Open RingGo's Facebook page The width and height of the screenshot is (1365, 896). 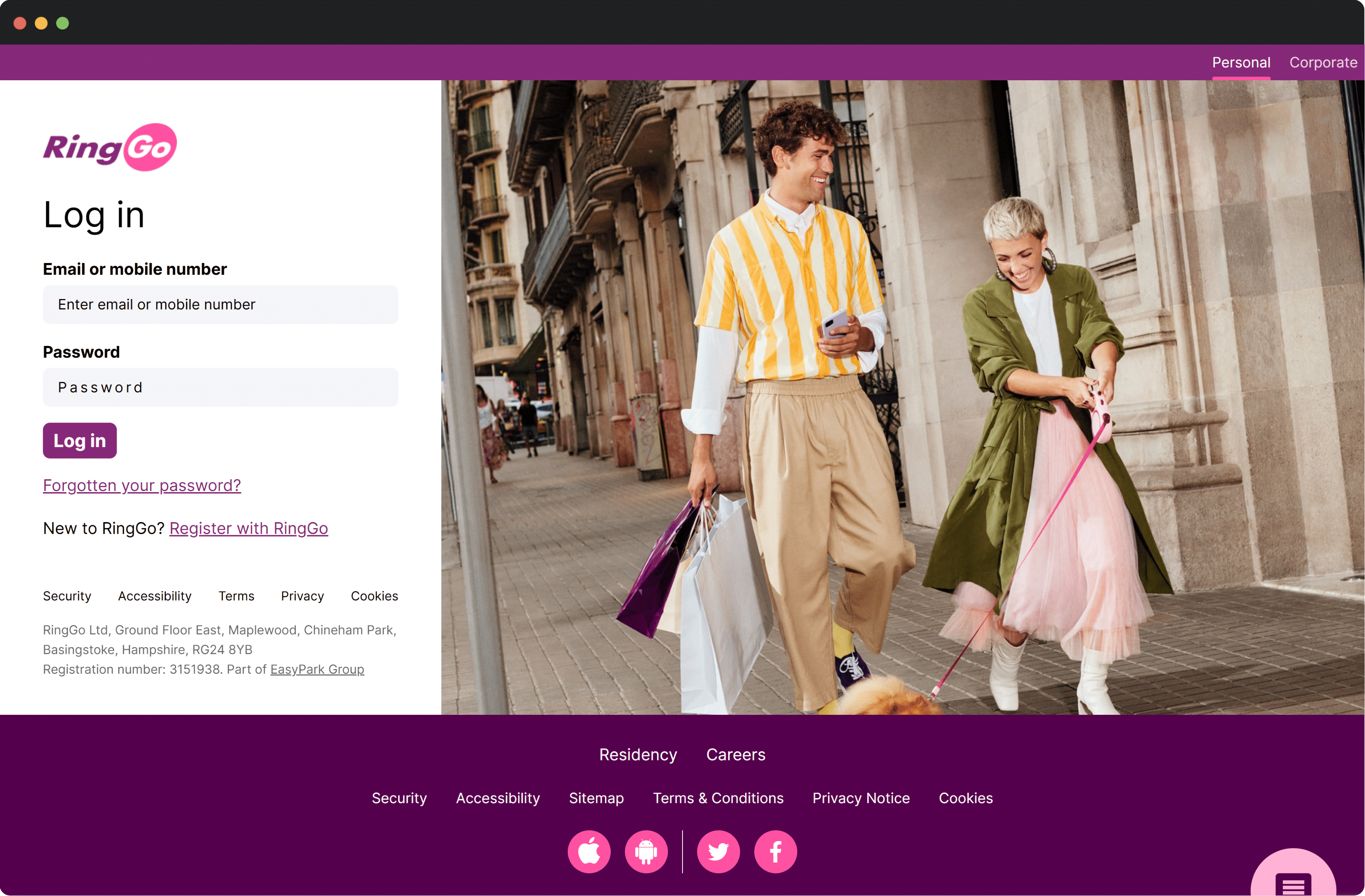pos(775,851)
